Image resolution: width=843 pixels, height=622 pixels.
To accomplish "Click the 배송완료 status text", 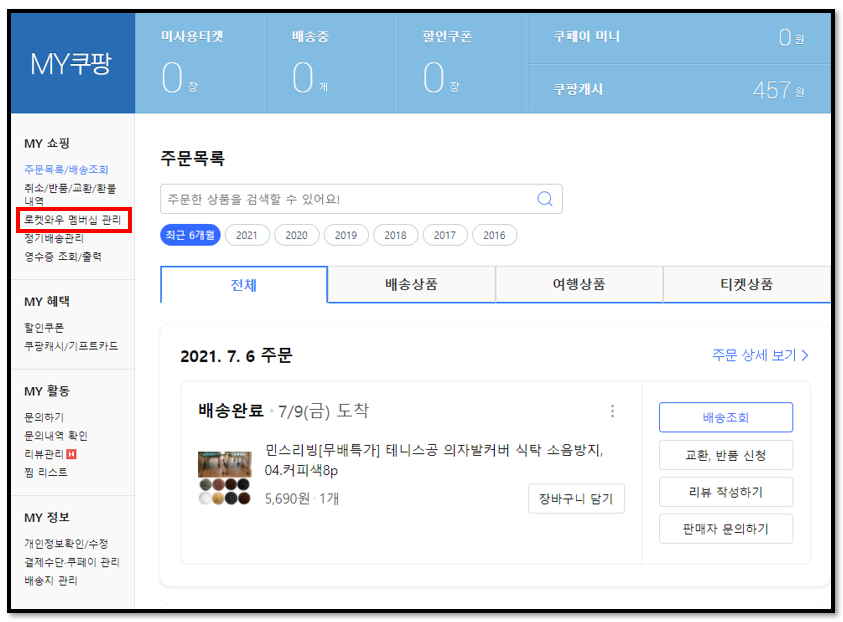I will pyautogui.click(x=231, y=411).
